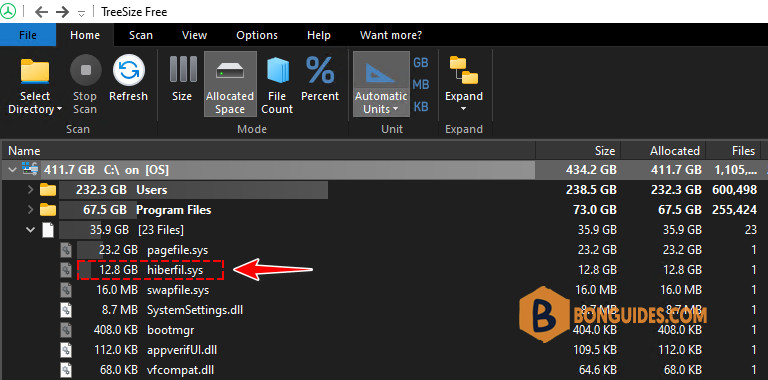
Task: Open the Select Directory dropdown arrow
Action: [59, 109]
